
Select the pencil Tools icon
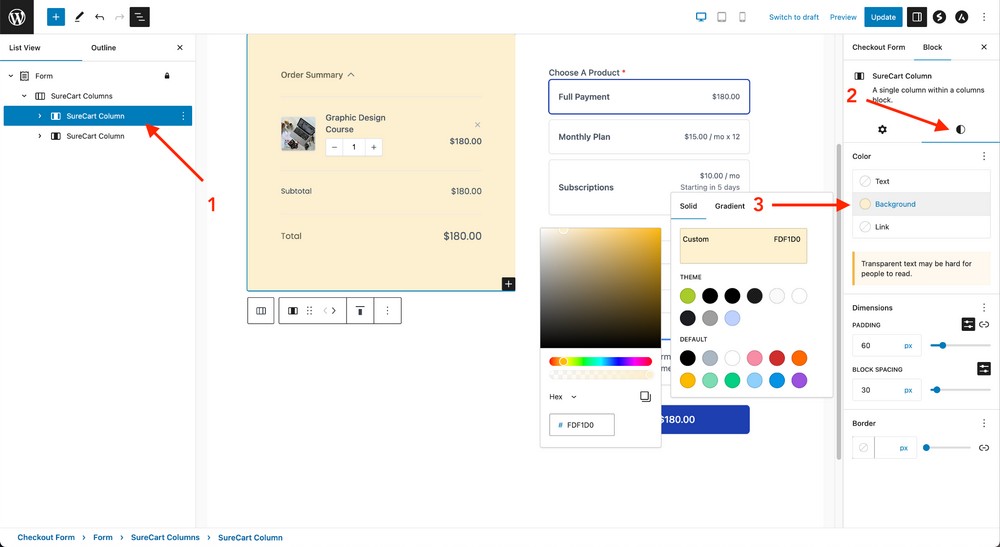[x=79, y=17]
